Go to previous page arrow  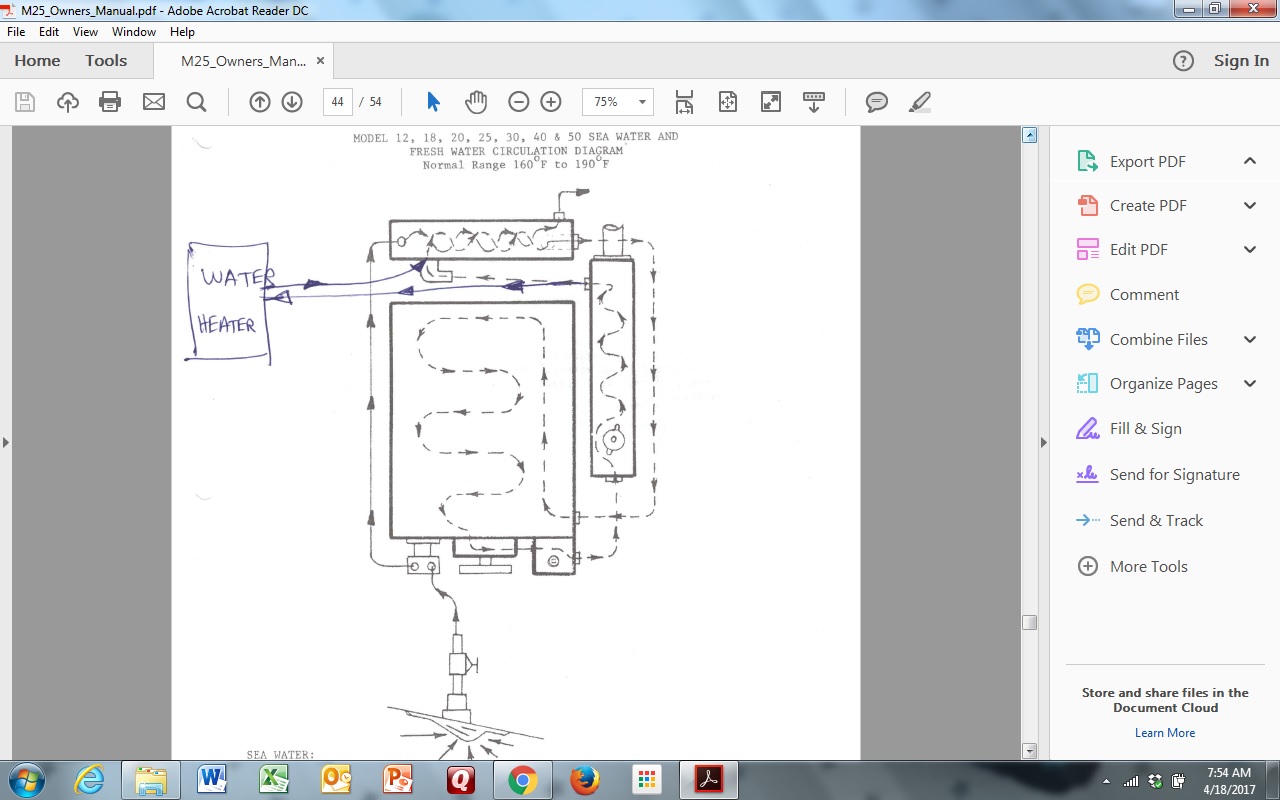pos(260,101)
